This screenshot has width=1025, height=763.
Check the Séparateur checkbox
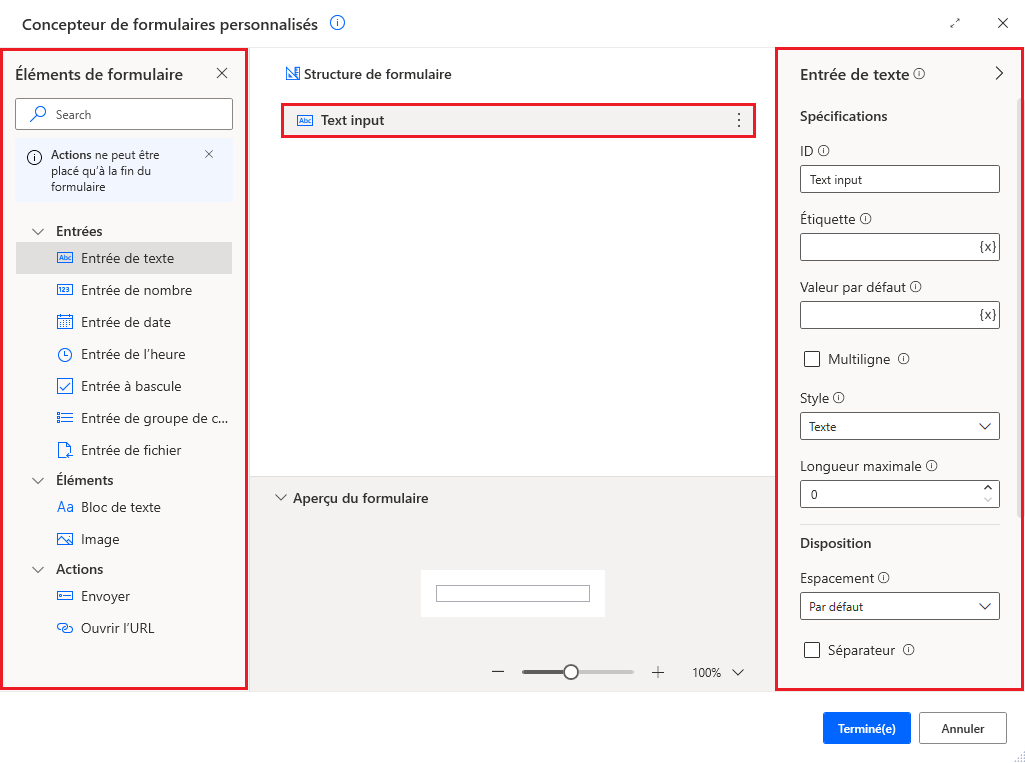(812, 650)
